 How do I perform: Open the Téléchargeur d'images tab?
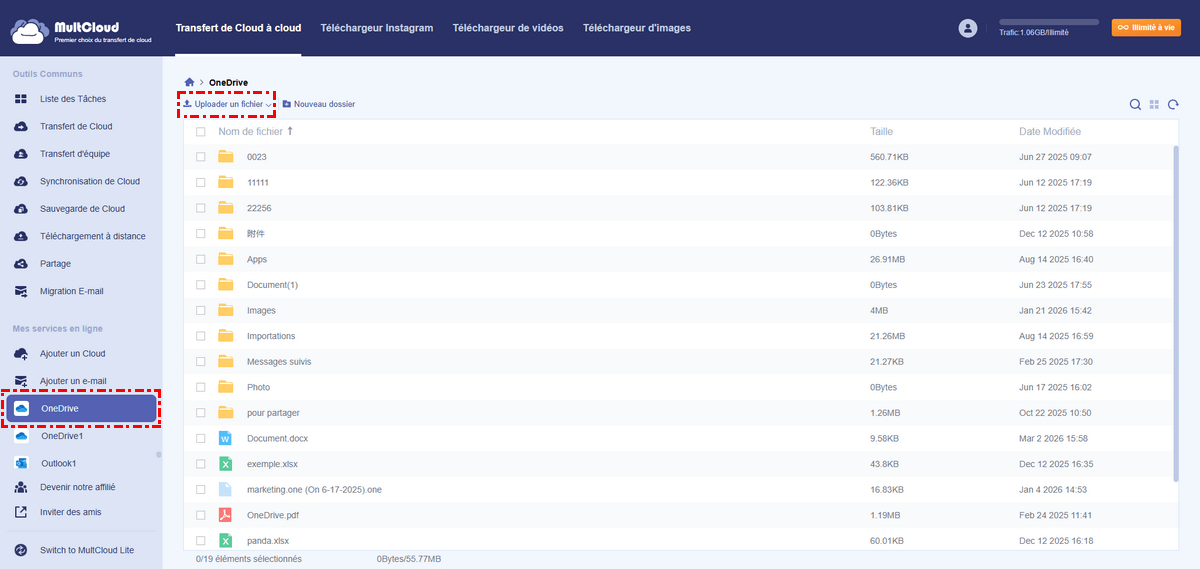(x=637, y=28)
